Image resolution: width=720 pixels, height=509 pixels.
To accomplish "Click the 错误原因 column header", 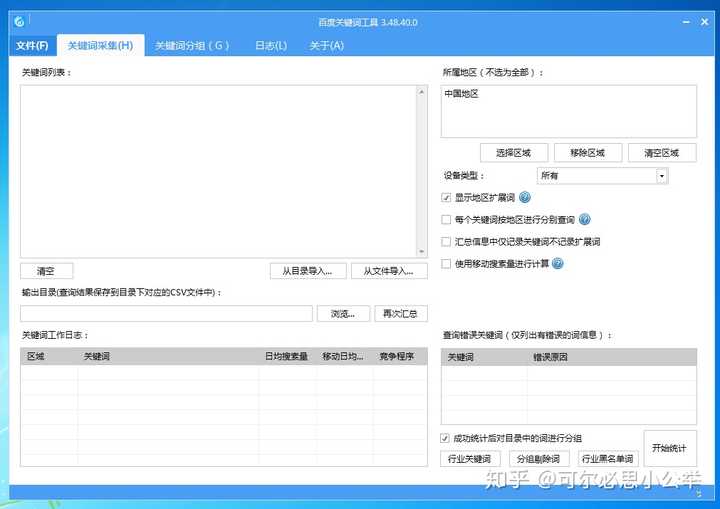I will (x=612, y=357).
